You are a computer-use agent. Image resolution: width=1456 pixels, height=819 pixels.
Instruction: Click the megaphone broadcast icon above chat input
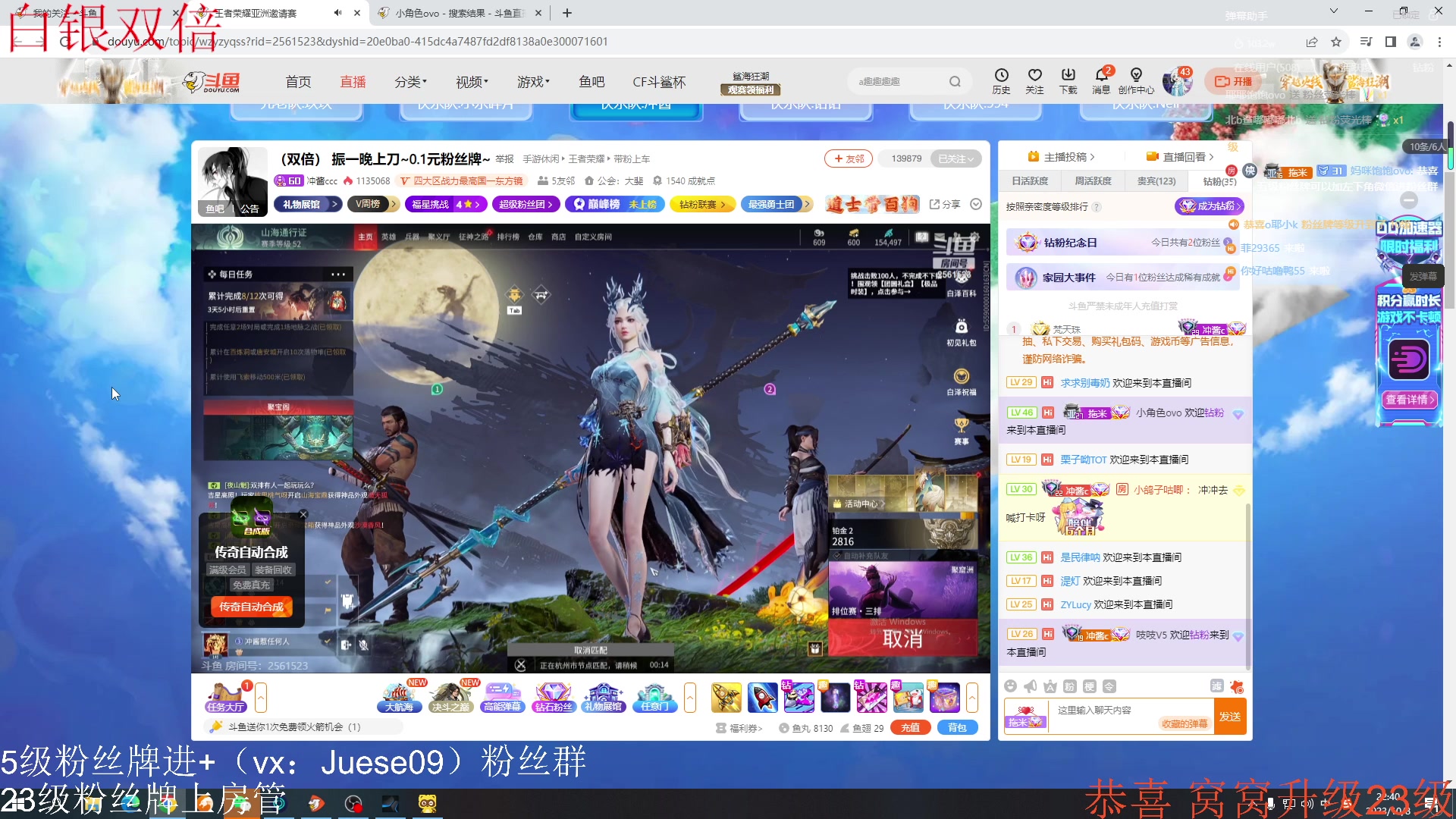(x=1030, y=686)
